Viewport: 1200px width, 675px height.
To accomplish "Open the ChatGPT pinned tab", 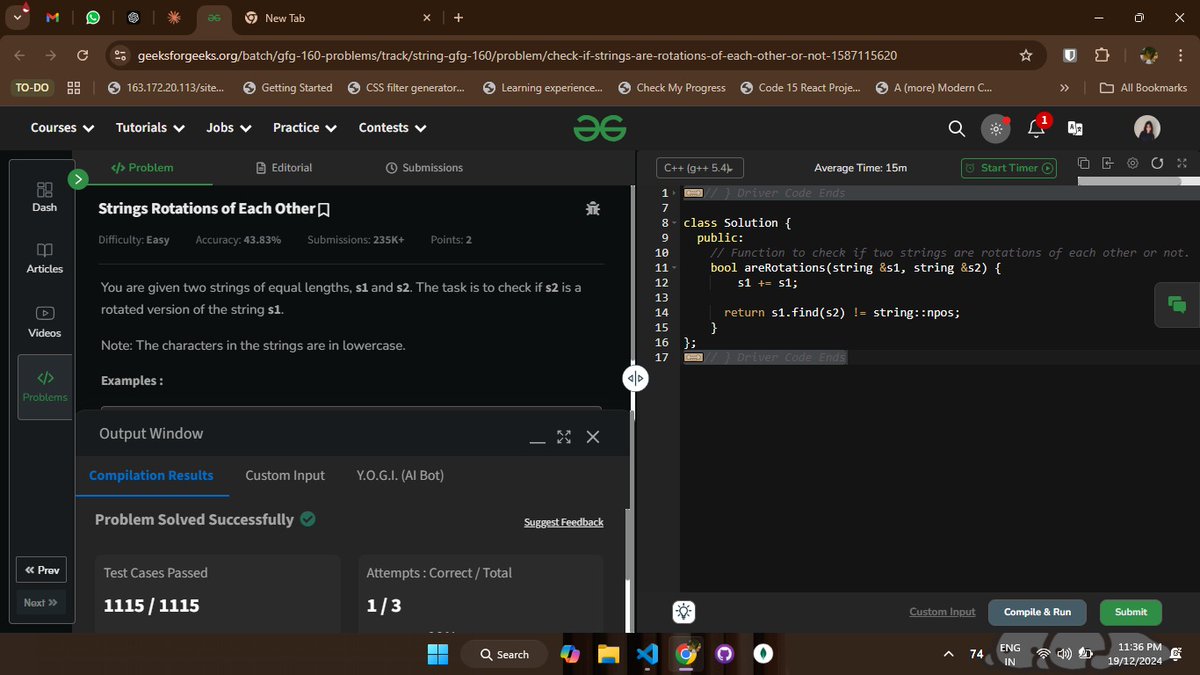I will (x=133, y=17).
